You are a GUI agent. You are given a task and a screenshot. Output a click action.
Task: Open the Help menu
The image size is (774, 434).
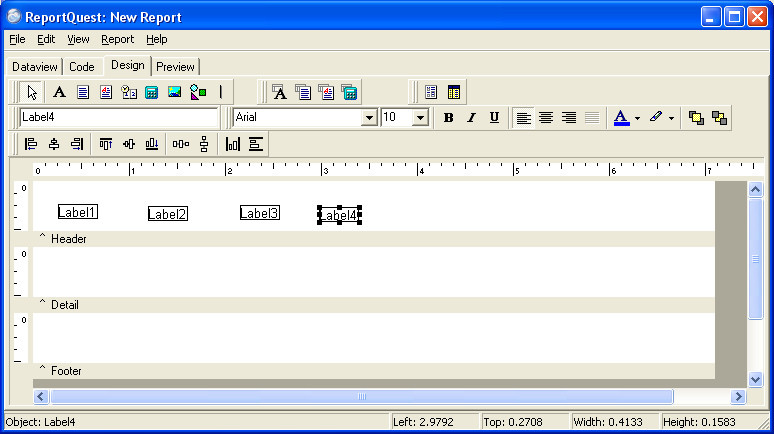click(x=156, y=39)
